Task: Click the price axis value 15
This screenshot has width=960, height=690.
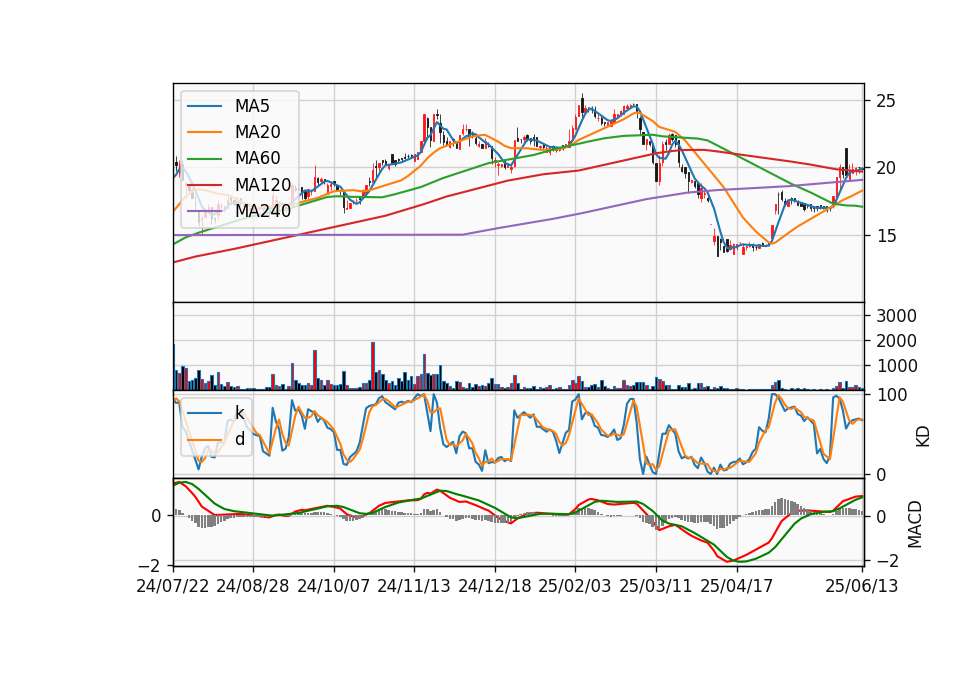Action: click(x=885, y=236)
